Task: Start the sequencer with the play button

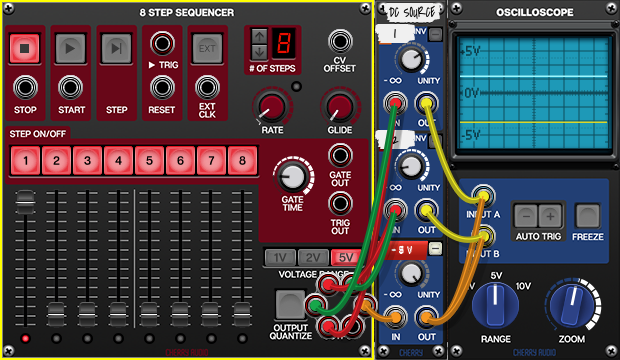Action: (x=70, y=48)
